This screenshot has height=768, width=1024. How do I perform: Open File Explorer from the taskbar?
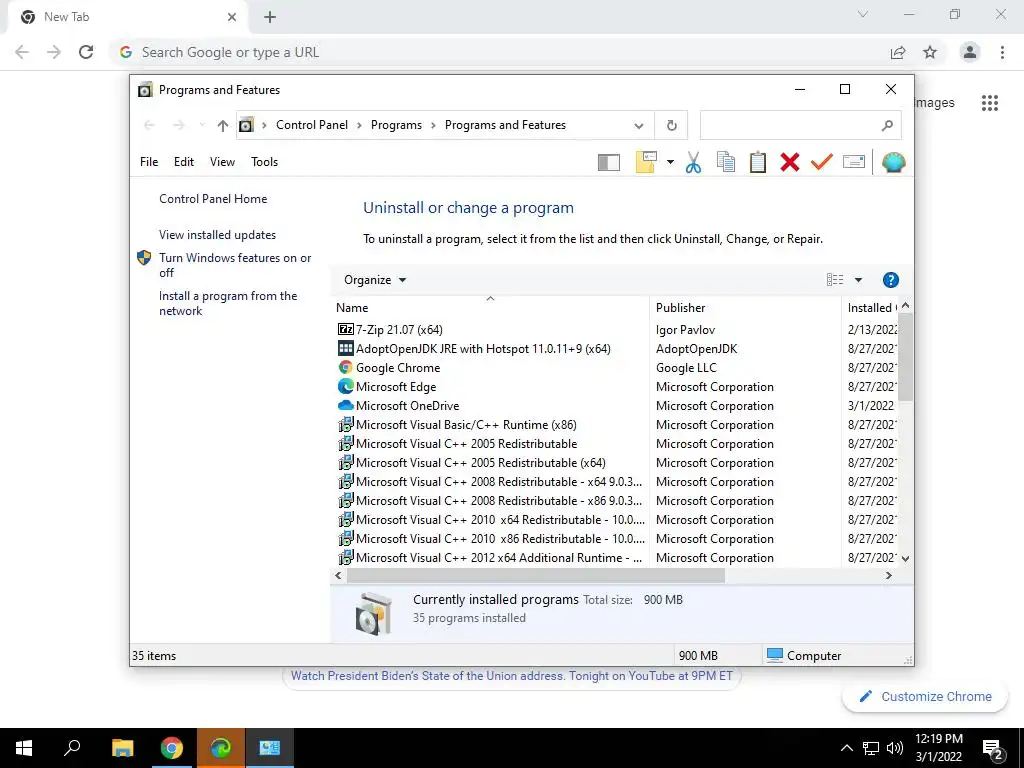click(x=122, y=748)
